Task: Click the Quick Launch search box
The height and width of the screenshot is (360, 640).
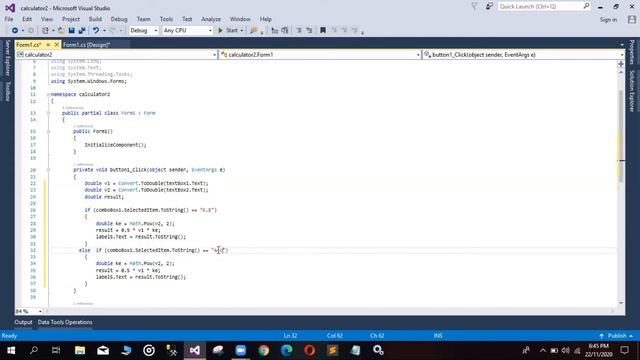Action: (544, 7)
